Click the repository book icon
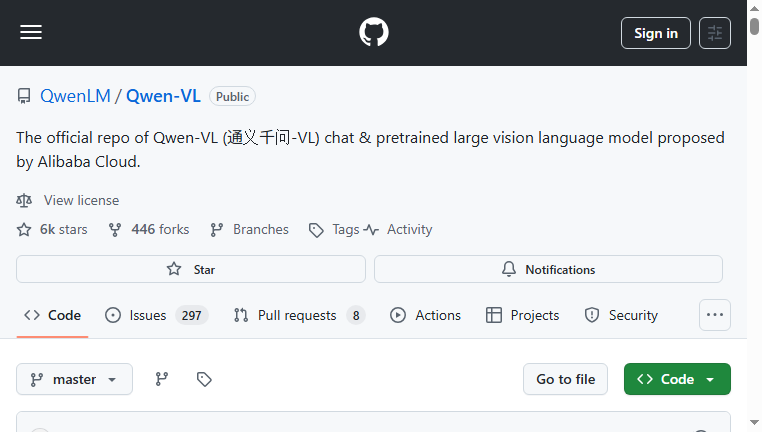 [x=24, y=96]
